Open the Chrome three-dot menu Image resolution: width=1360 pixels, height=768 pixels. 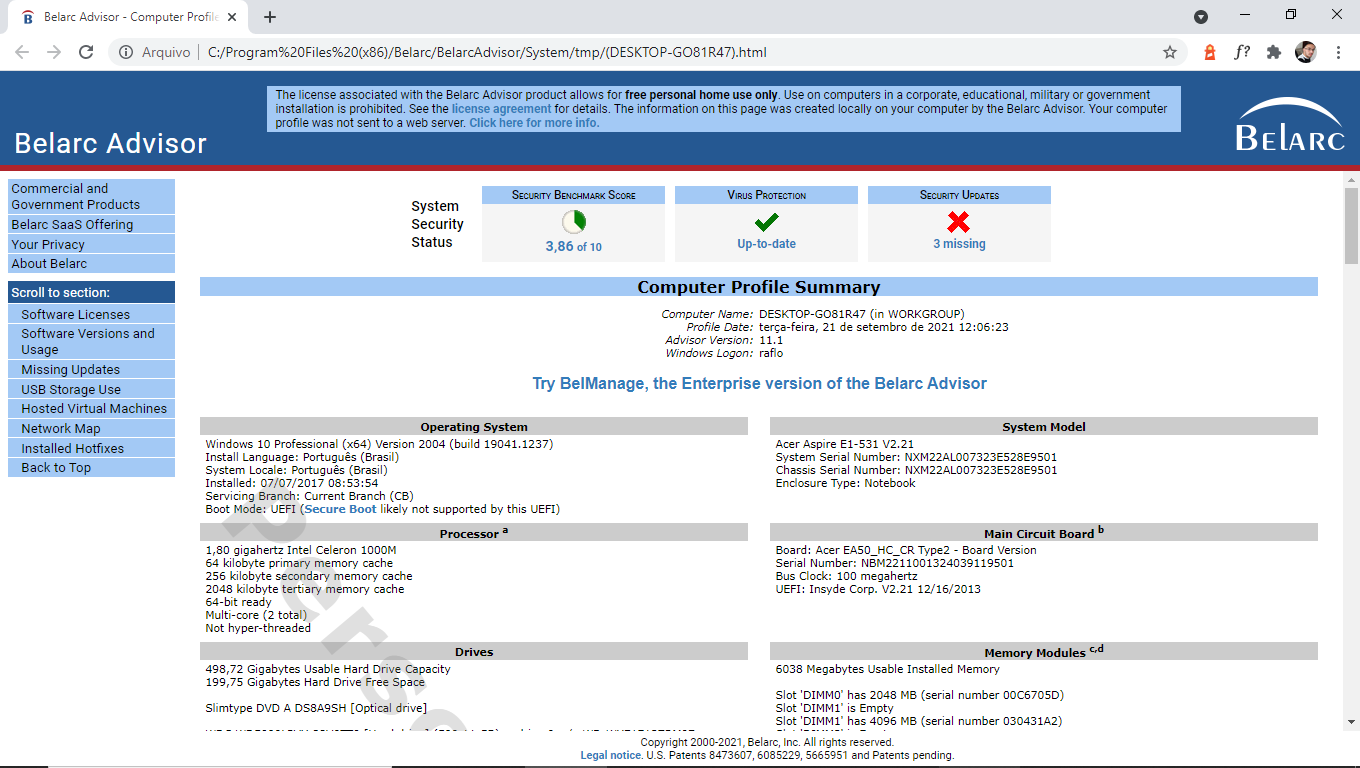tap(1338, 52)
